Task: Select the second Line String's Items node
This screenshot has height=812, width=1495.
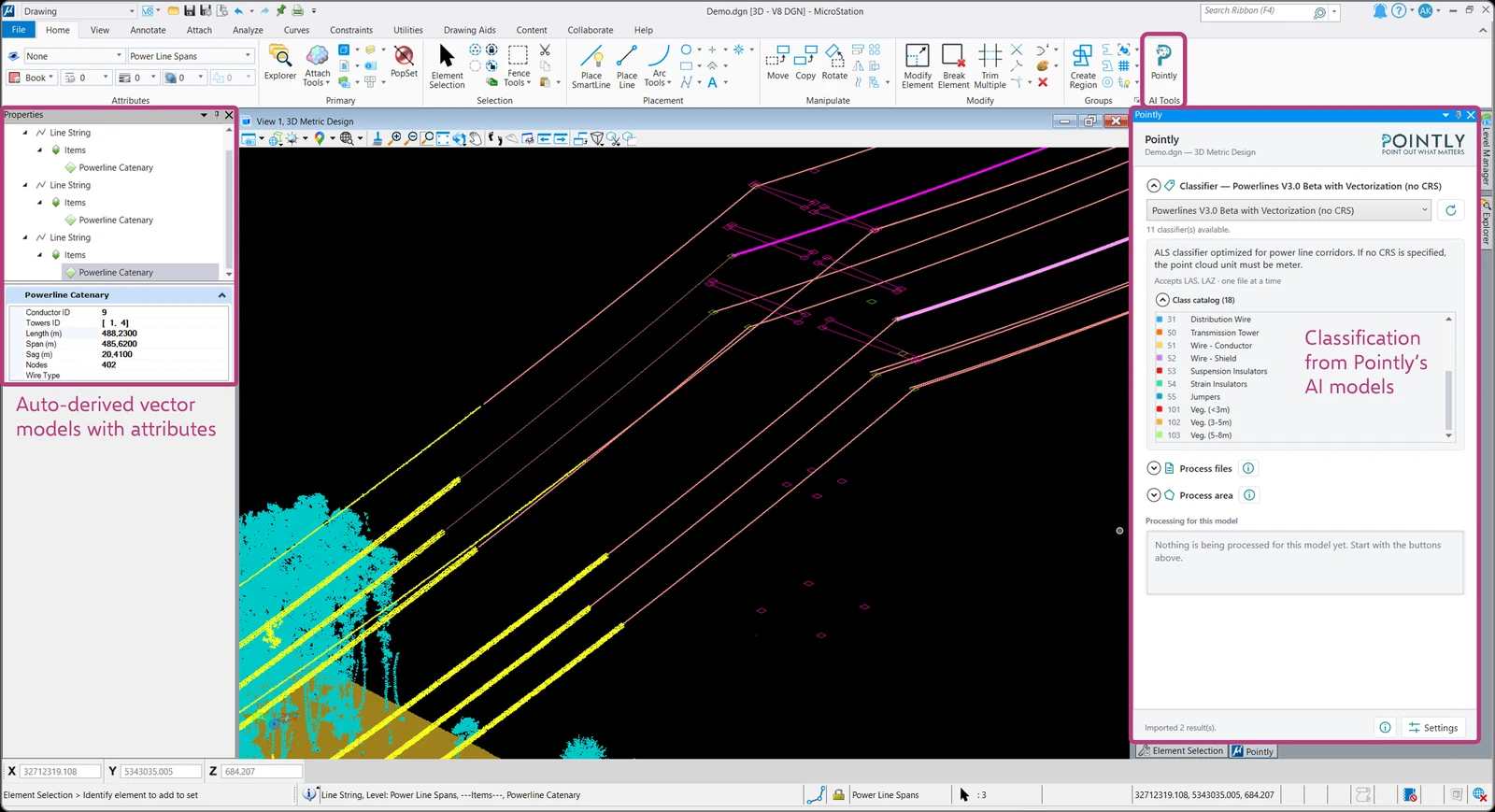Action: click(x=75, y=203)
